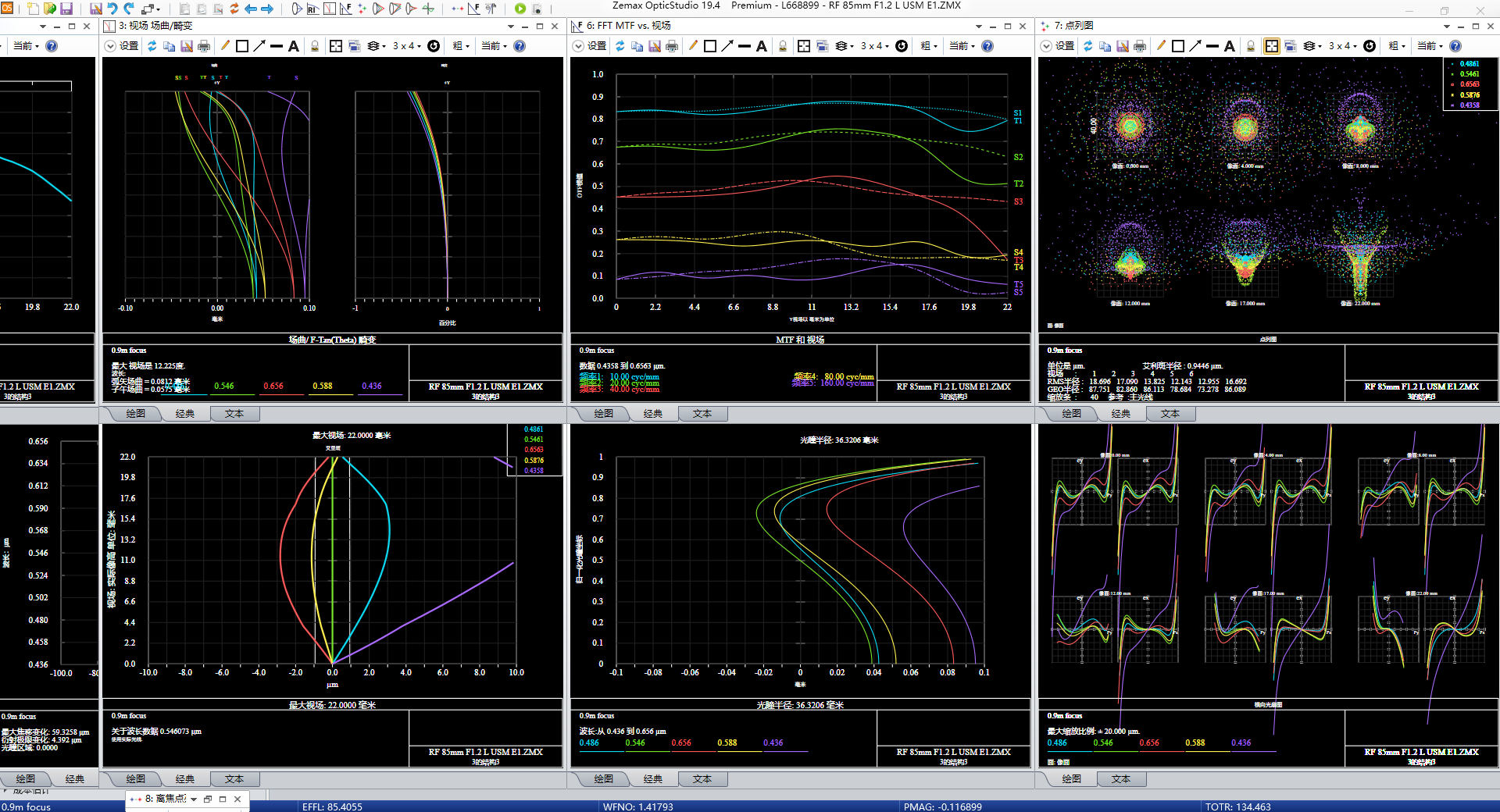Toggle lock on spot diagram window

(1250, 46)
